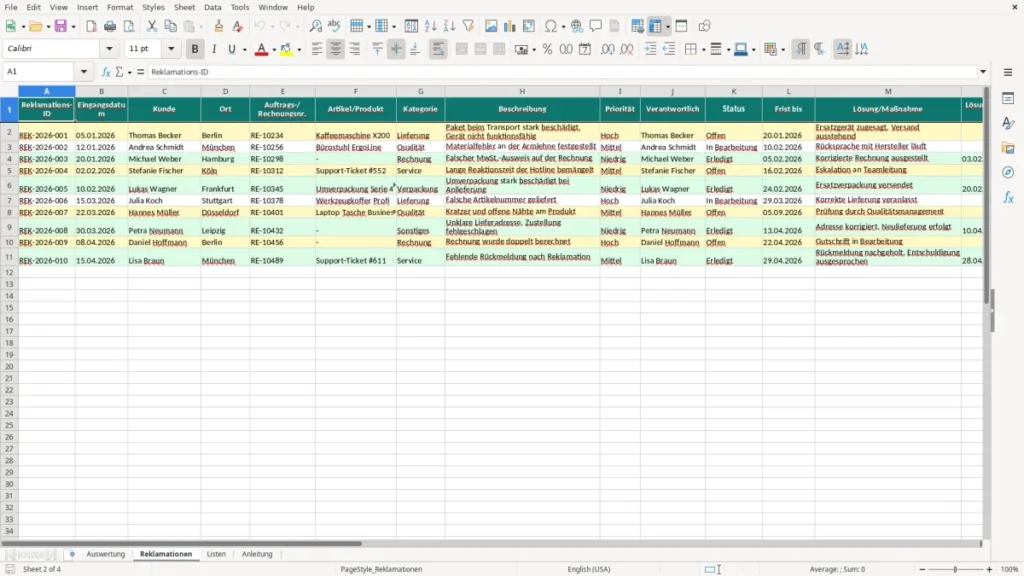Switch to the Listen sheet tab
The image size is (1024, 576).
216,554
